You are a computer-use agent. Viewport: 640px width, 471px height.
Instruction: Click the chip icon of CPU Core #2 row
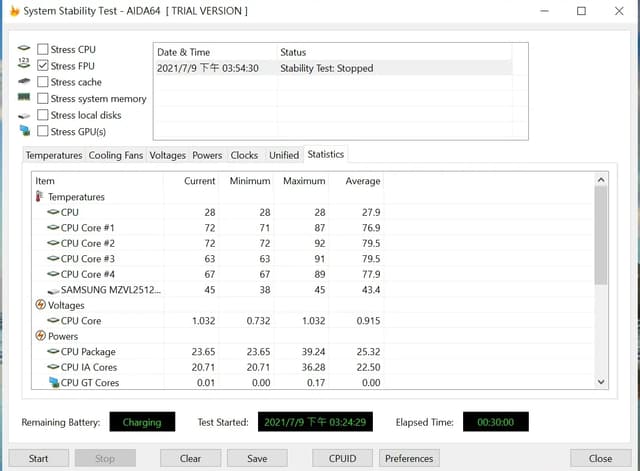tap(53, 243)
